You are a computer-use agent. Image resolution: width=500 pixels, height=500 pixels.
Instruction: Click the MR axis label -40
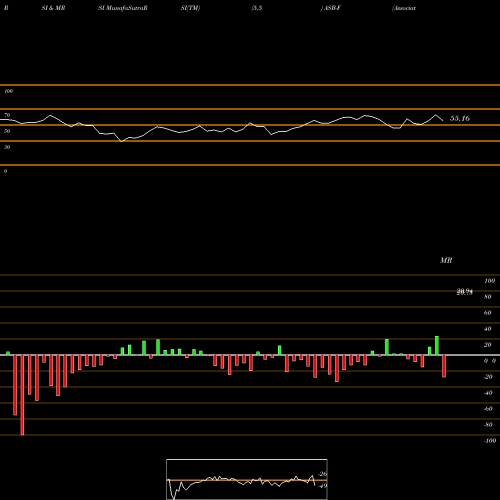488,393
